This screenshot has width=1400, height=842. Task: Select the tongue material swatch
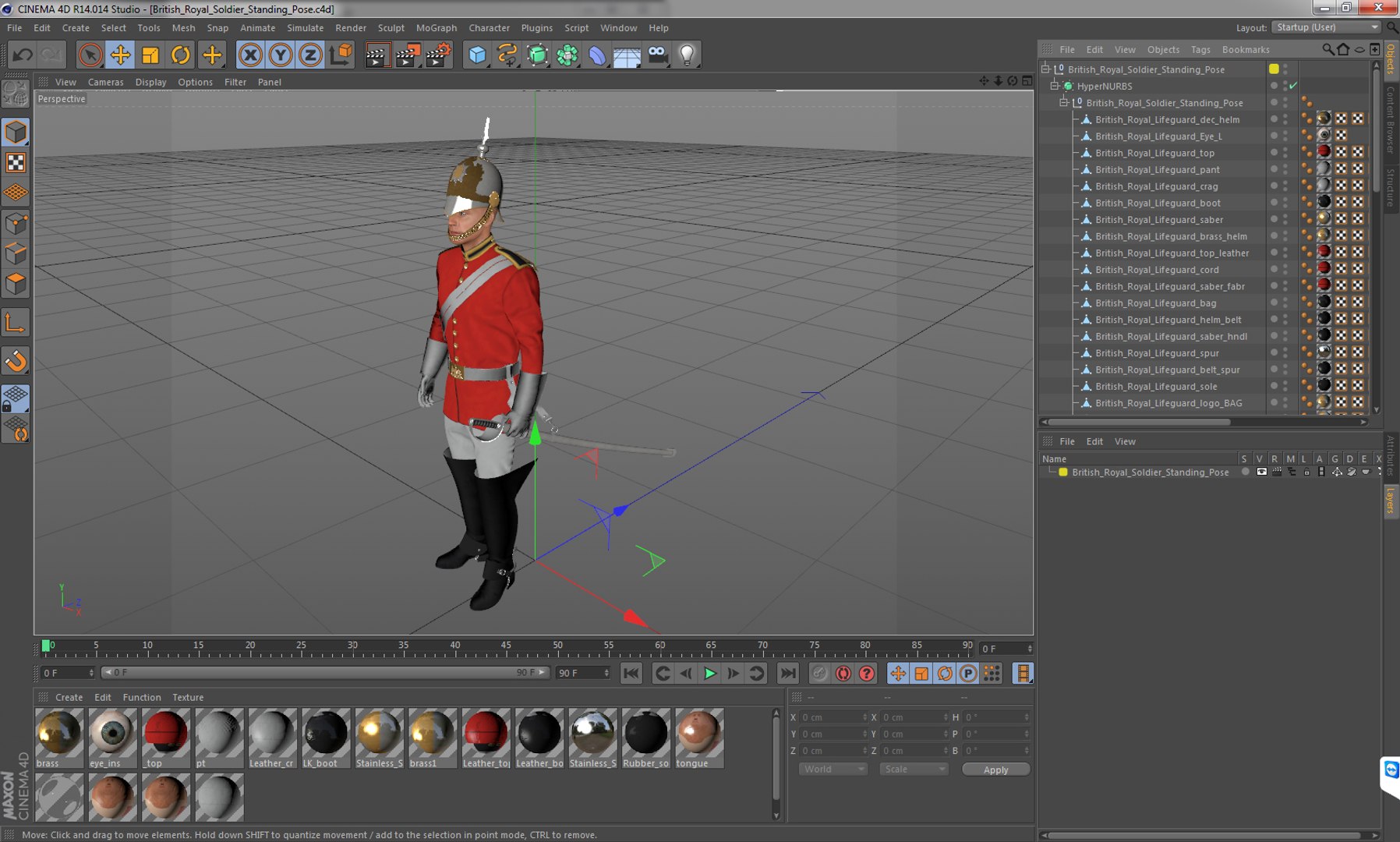[699, 738]
